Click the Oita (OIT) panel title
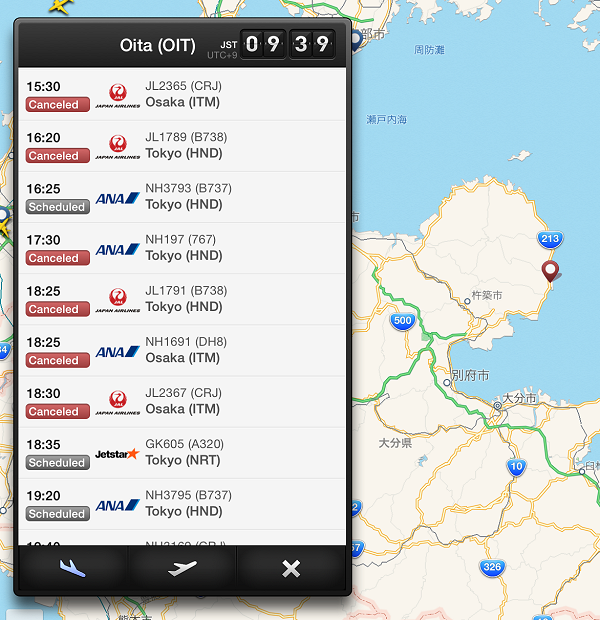Screen dimensions: 600x620 [157, 45]
